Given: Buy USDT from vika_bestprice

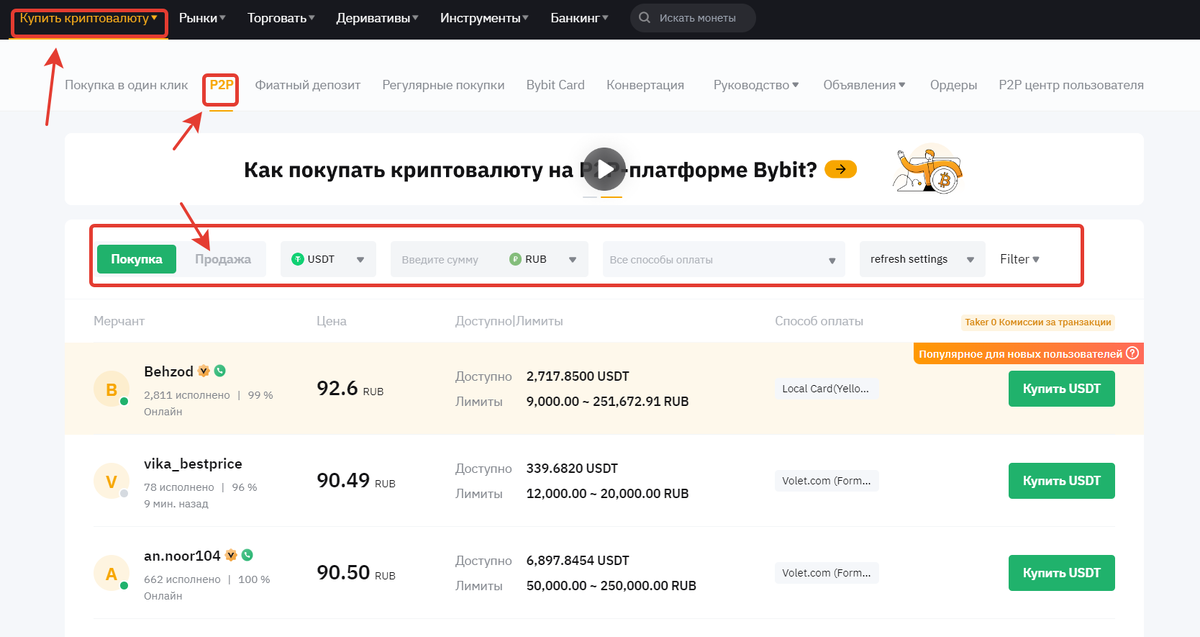Looking at the screenshot, I should pyautogui.click(x=1061, y=481).
